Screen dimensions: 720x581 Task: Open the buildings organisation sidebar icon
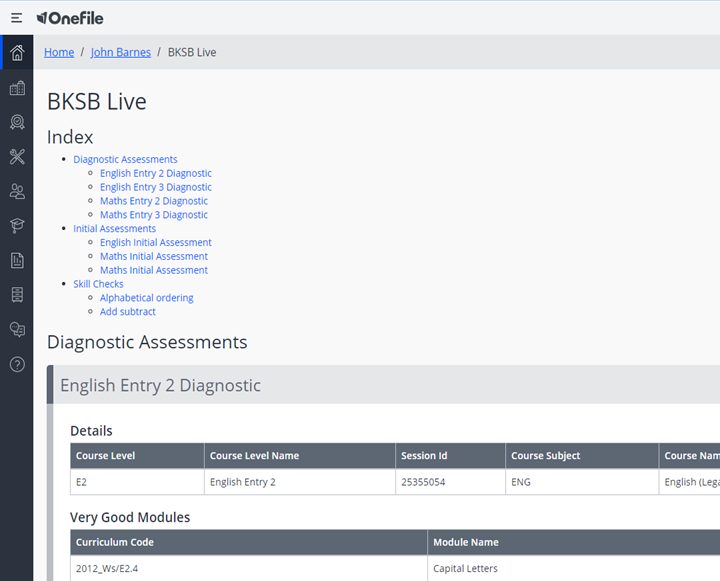17,87
